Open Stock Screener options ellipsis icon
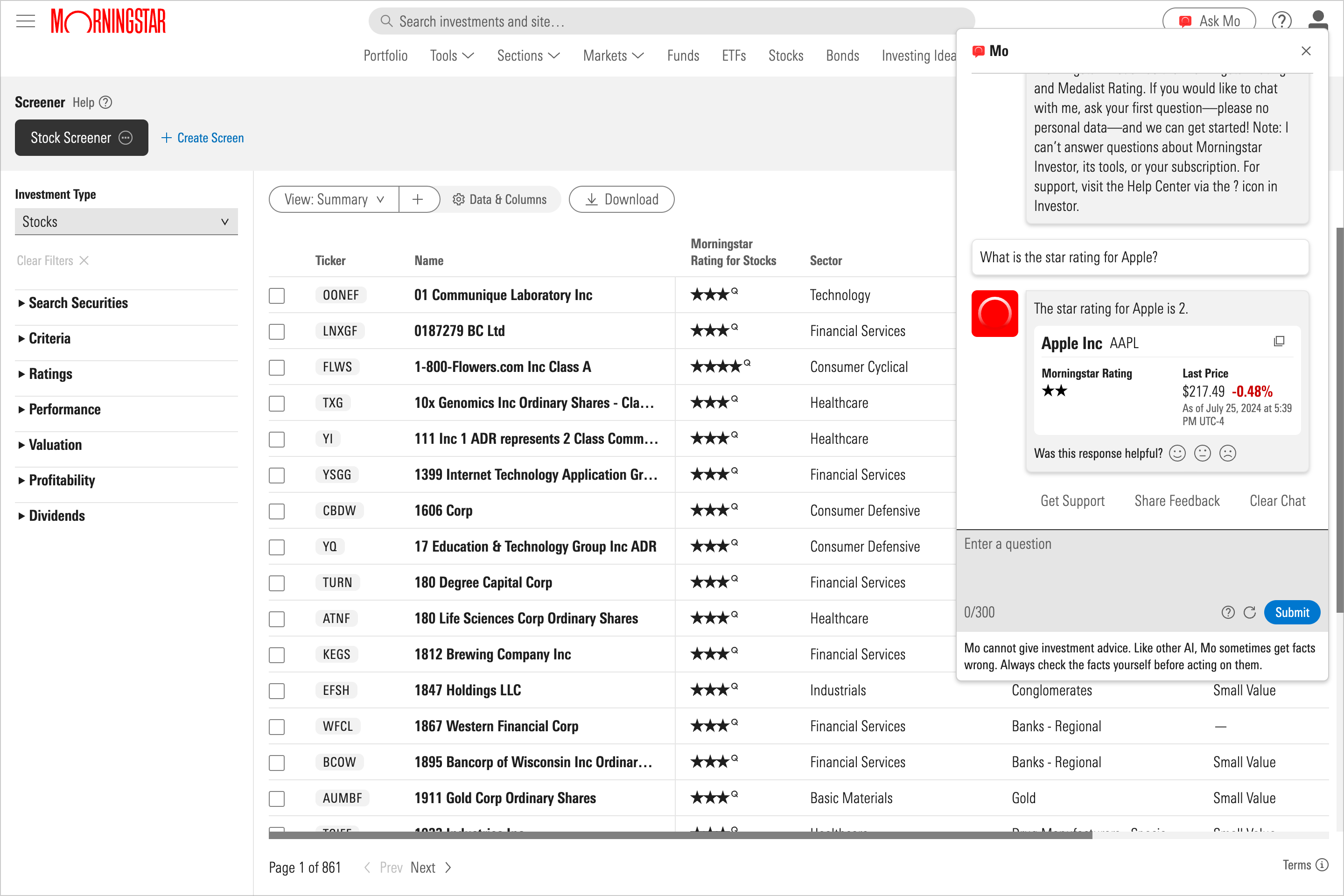 pos(125,138)
